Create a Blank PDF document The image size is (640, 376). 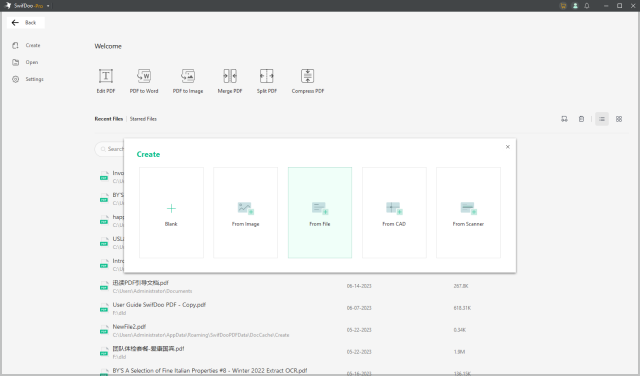click(171, 213)
